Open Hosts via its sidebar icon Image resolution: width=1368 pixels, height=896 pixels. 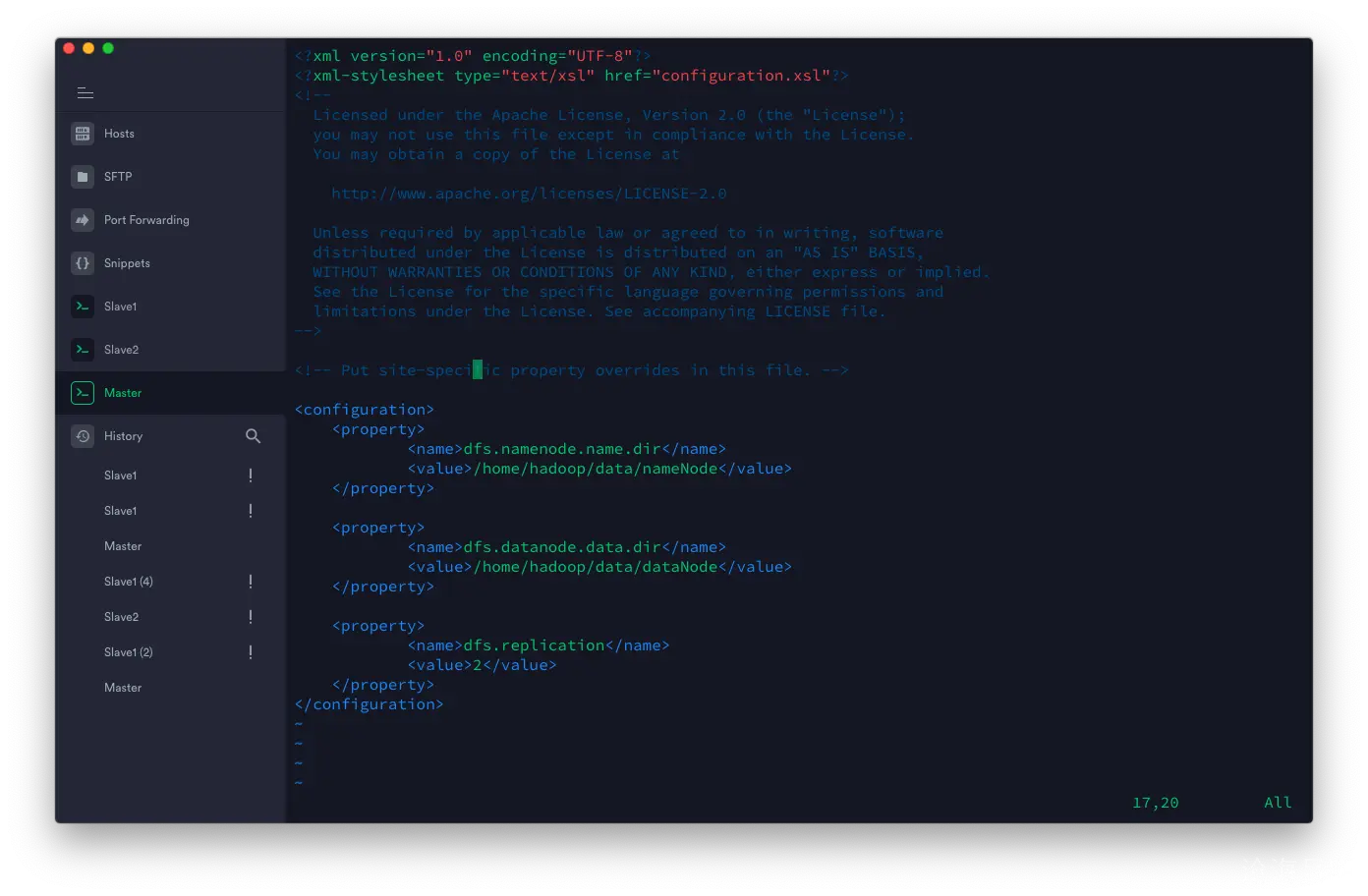tap(83, 134)
